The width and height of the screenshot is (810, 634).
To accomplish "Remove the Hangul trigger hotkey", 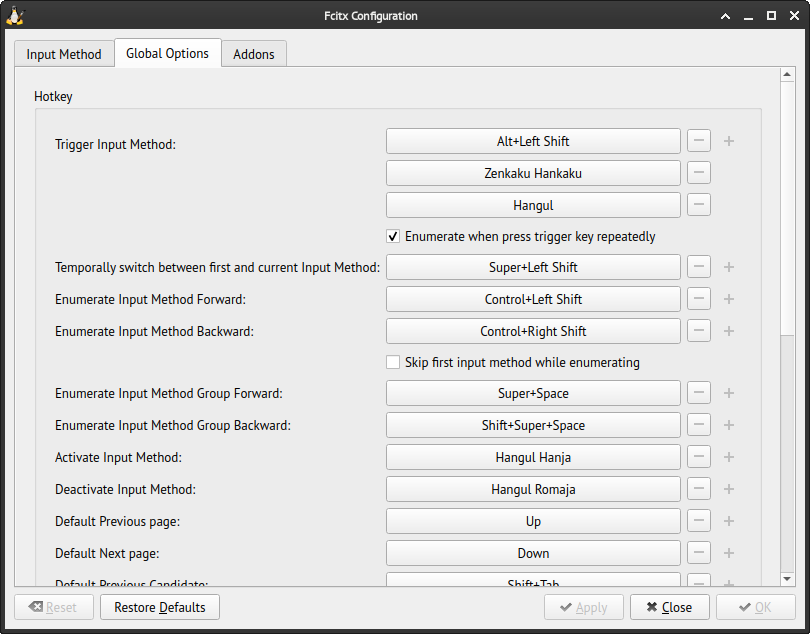I will 698,204.
